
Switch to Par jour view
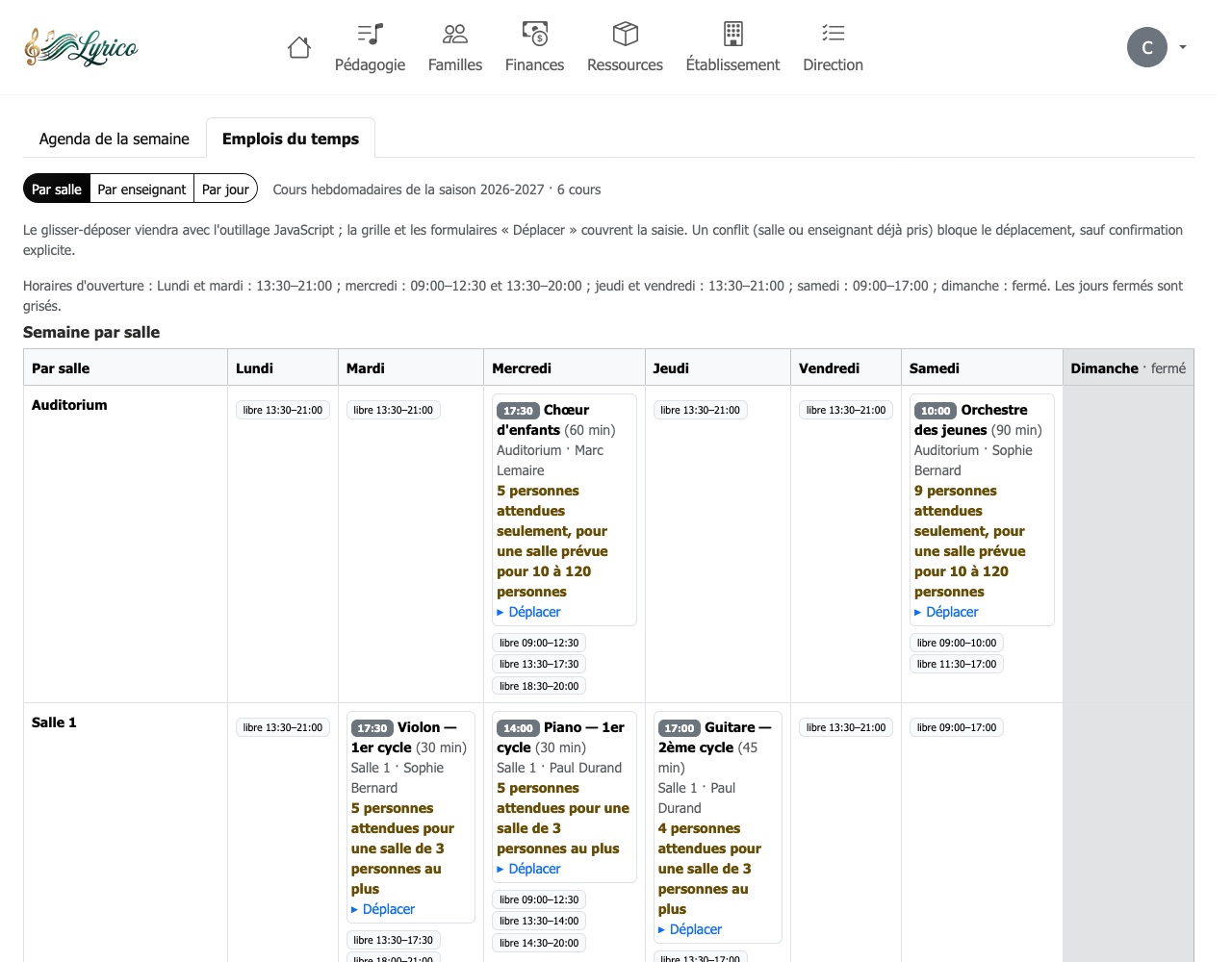click(225, 189)
